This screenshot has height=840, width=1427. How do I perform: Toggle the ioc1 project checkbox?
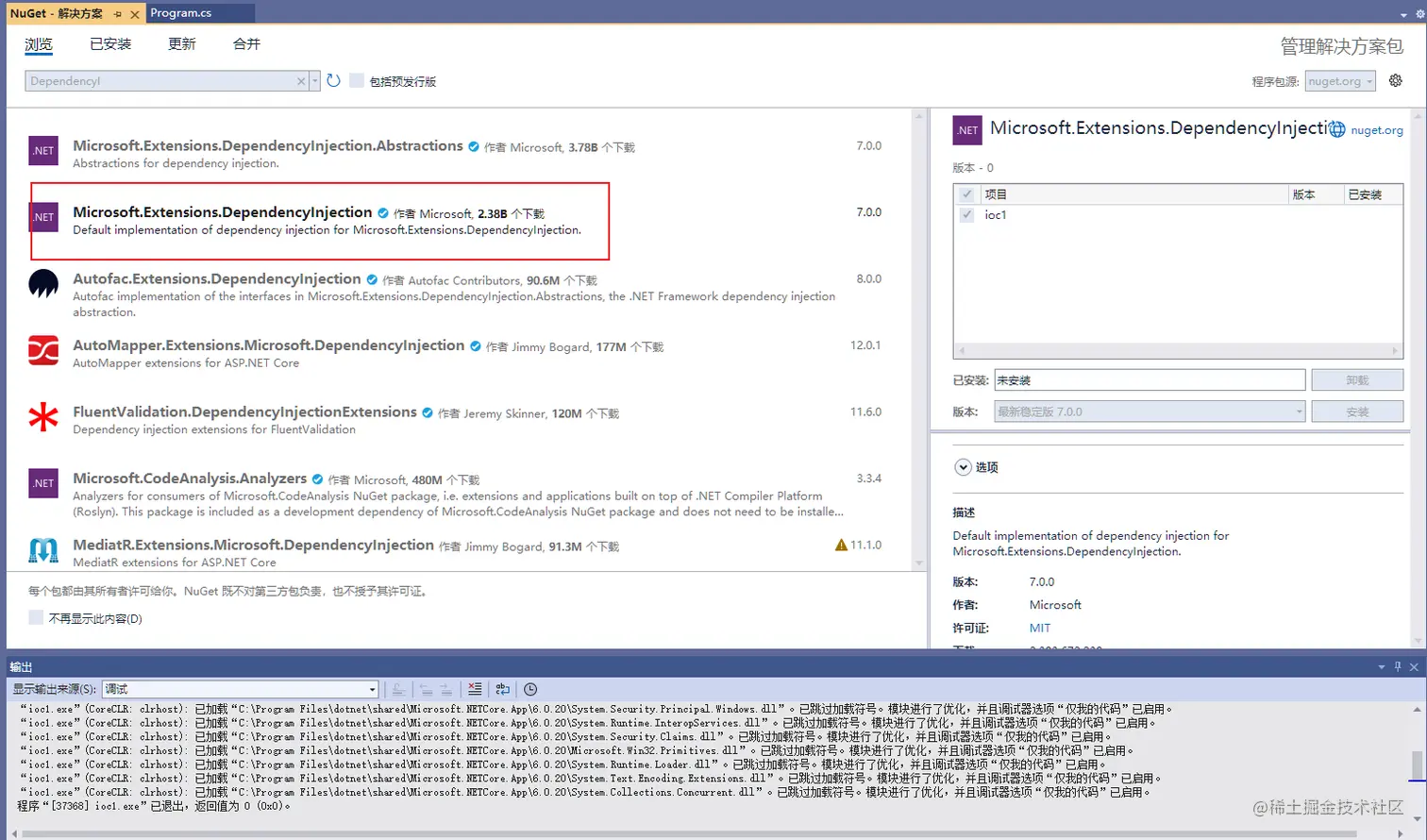point(966,214)
